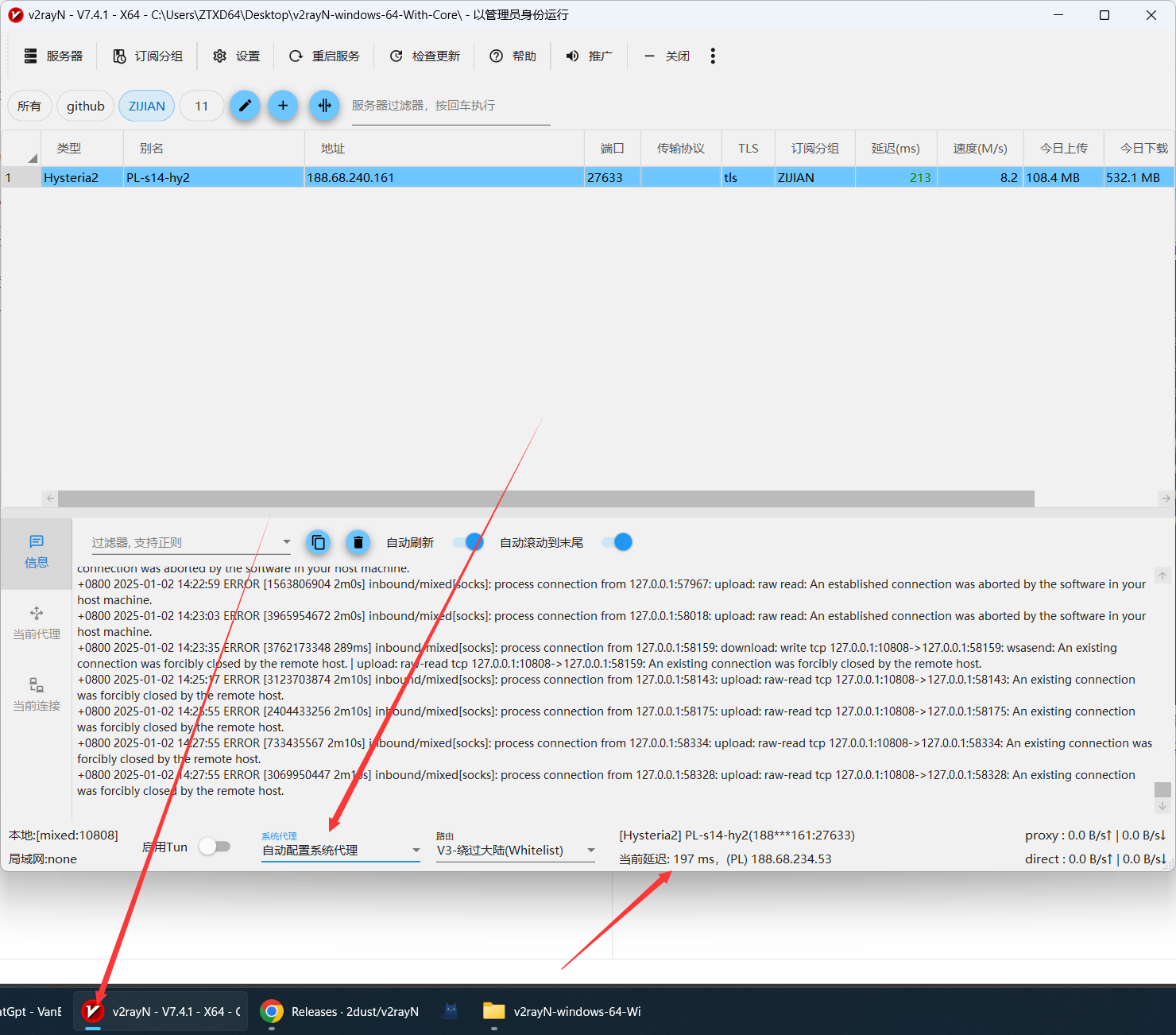Click the log scrollbar thumb
The width and height of the screenshot is (1176, 1035).
coord(1162,789)
